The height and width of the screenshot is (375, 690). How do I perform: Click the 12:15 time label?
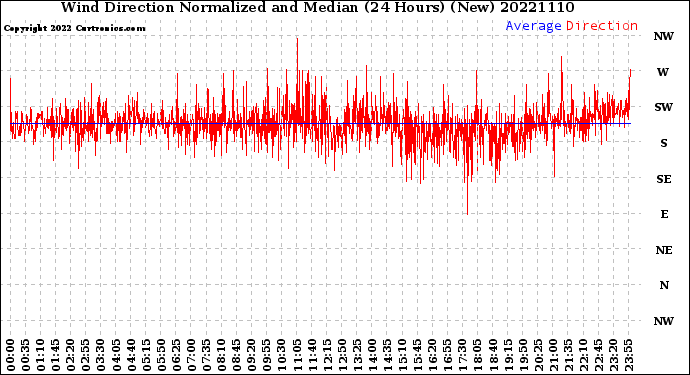pos(327,356)
